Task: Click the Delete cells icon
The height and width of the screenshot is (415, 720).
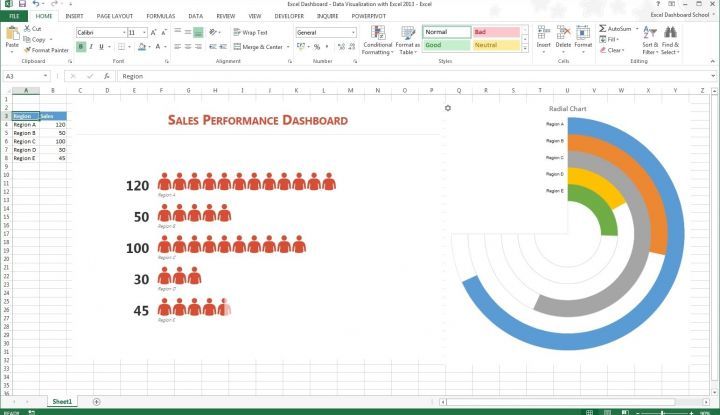Action: (563, 34)
